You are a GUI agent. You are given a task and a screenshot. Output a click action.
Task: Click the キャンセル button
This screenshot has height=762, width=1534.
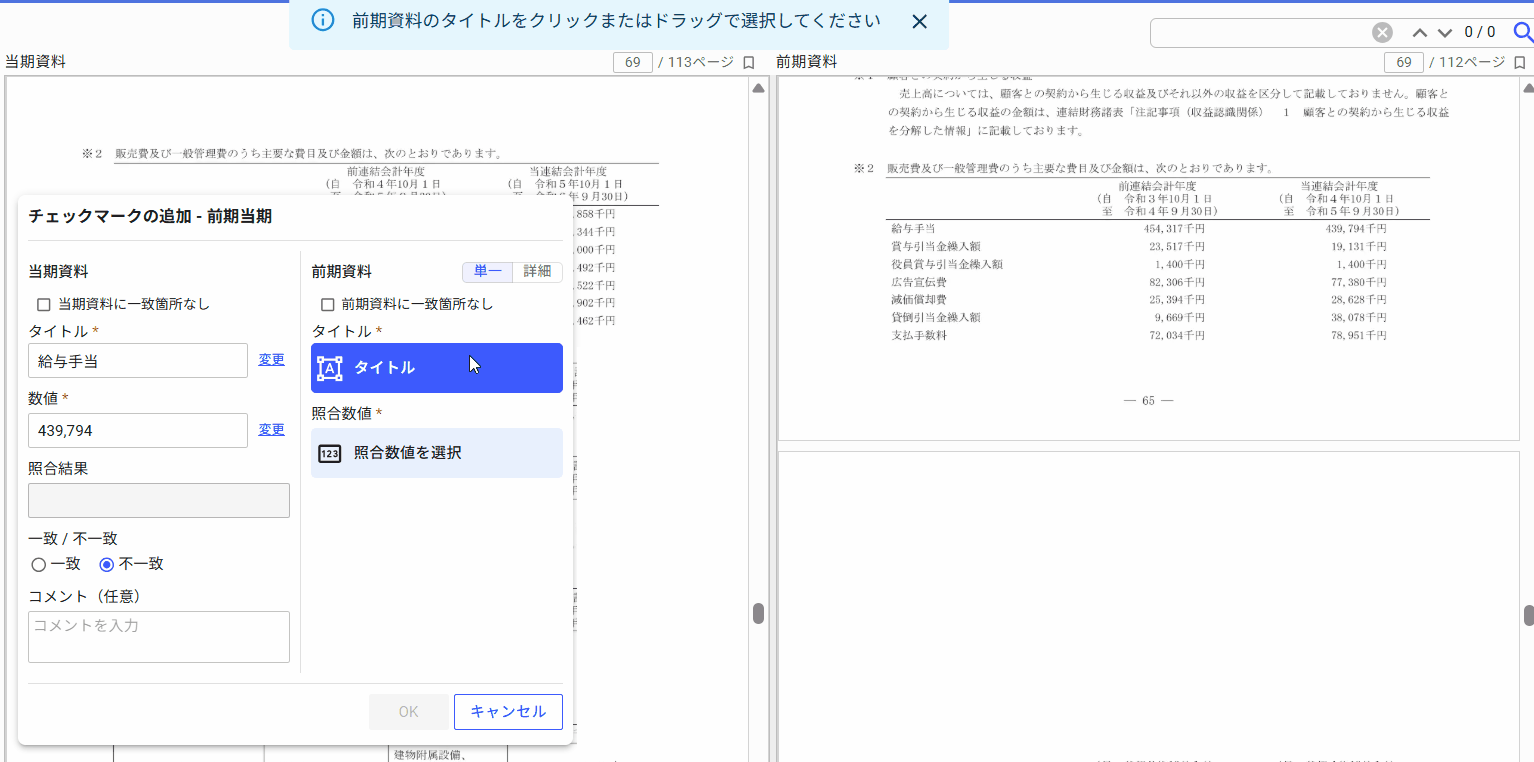coord(508,712)
